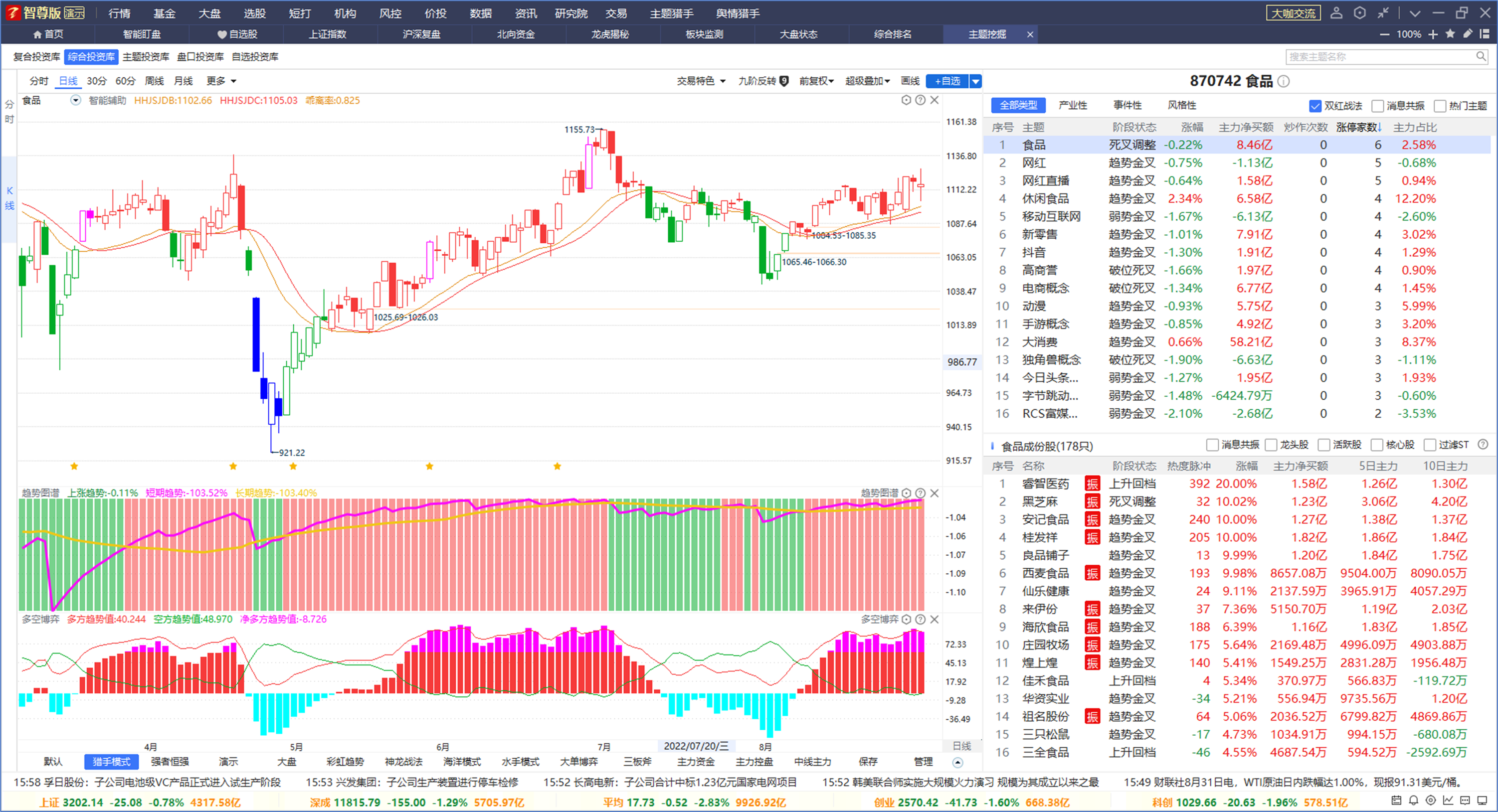
Task: Click the 上证 3202.14 index in status bar
Action: tap(140, 802)
